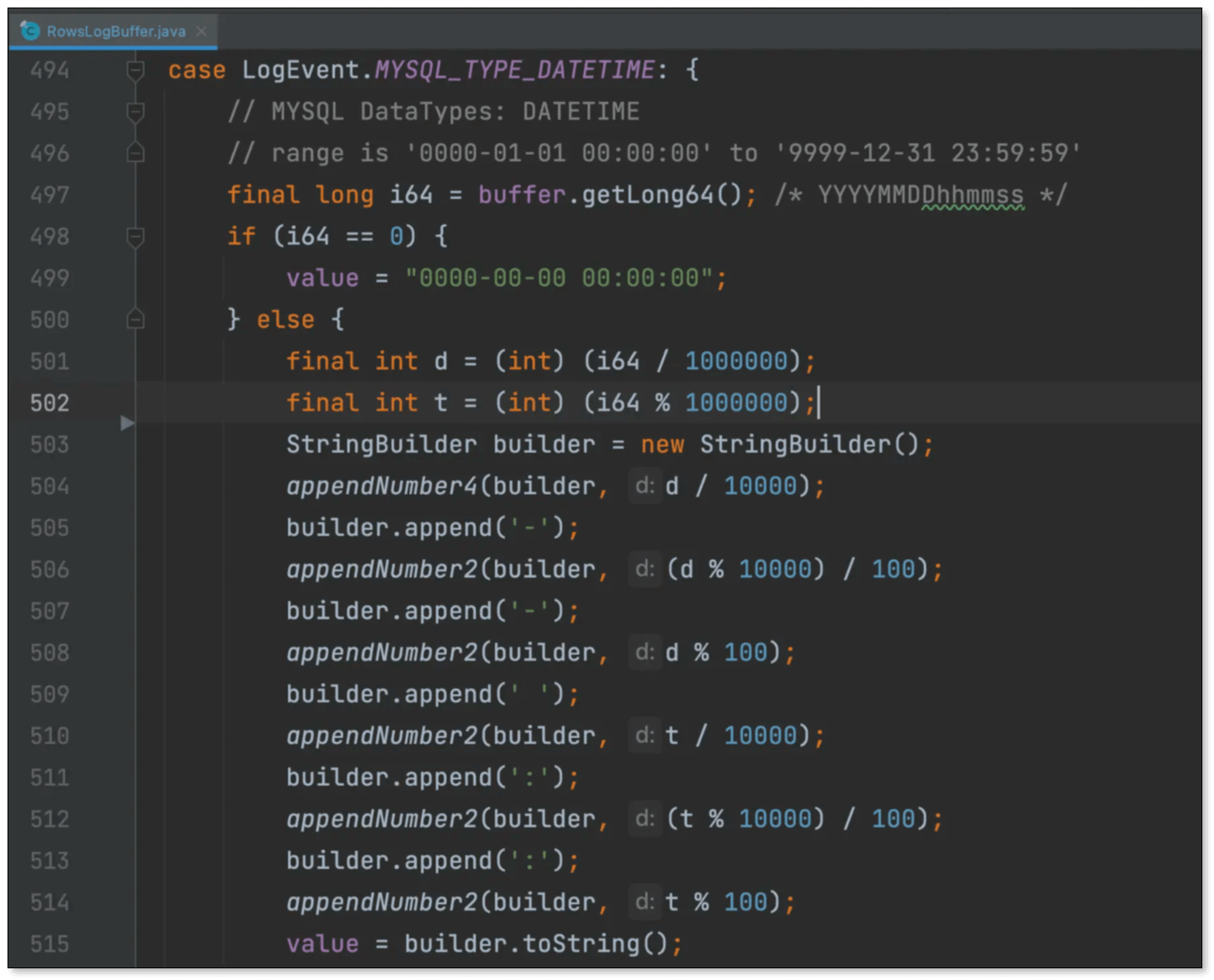Collapse the if block at line 498

(135, 237)
